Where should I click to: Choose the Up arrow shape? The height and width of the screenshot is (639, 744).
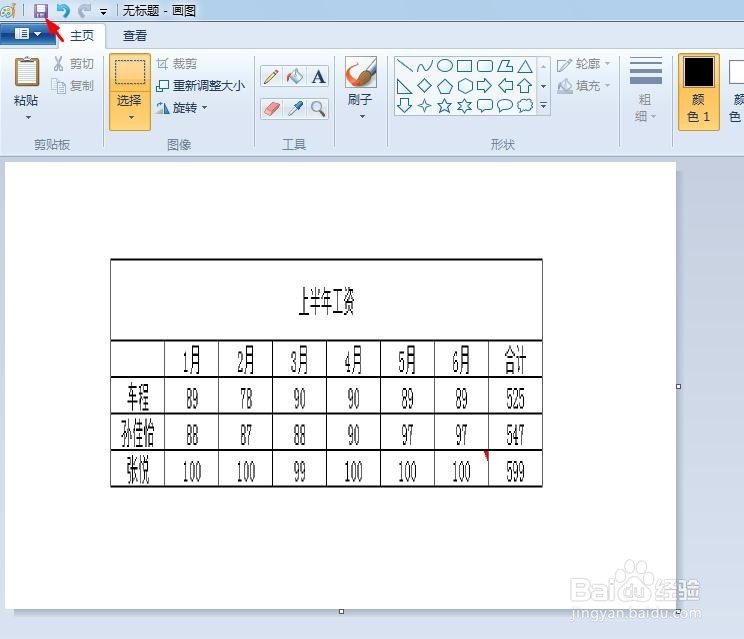pyautogui.click(x=525, y=86)
